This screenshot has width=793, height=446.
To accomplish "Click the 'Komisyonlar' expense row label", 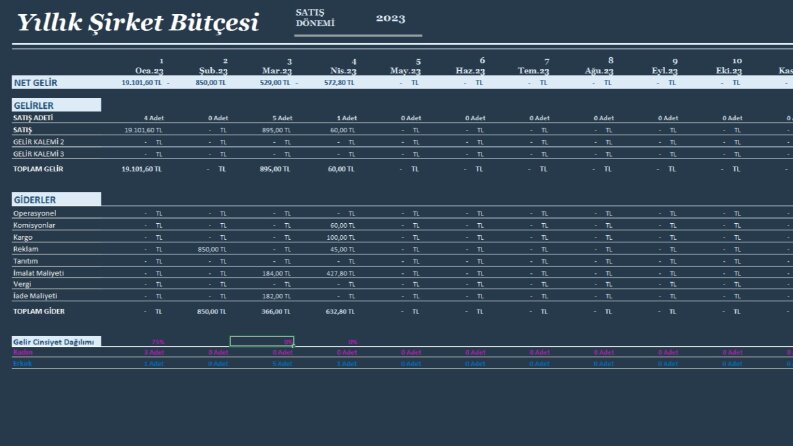I will point(34,225).
